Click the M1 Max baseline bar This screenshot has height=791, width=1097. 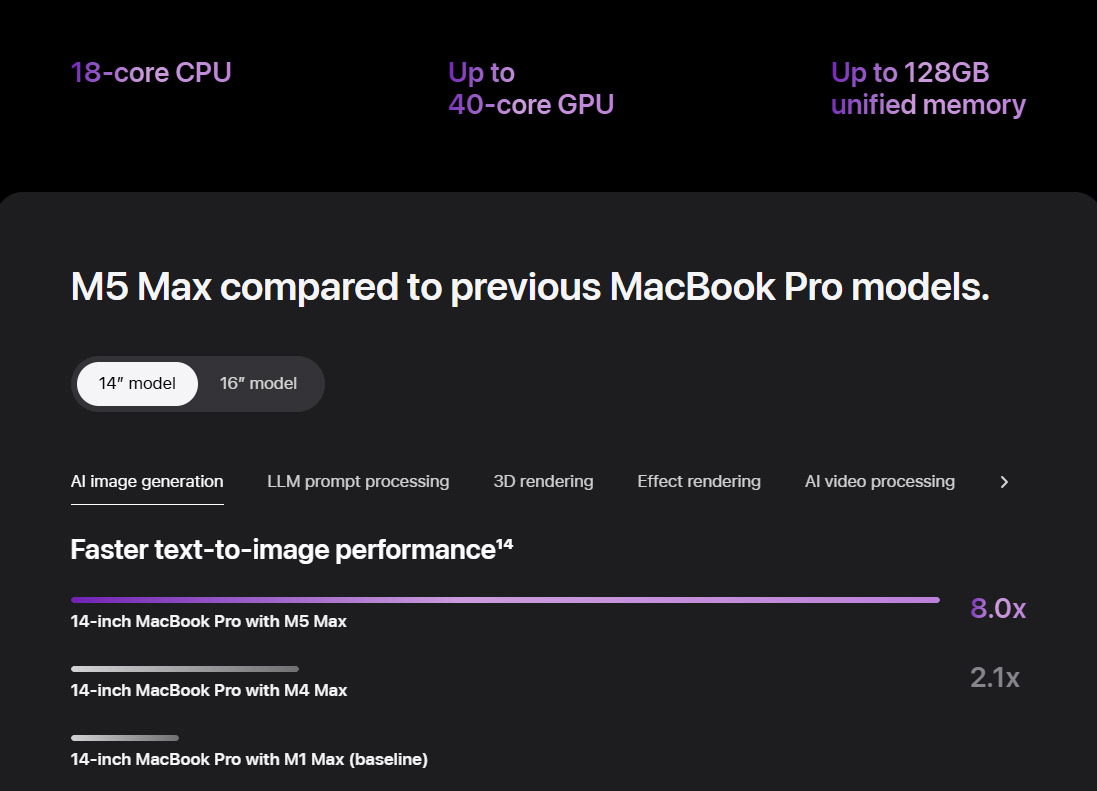(x=123, y=737)
